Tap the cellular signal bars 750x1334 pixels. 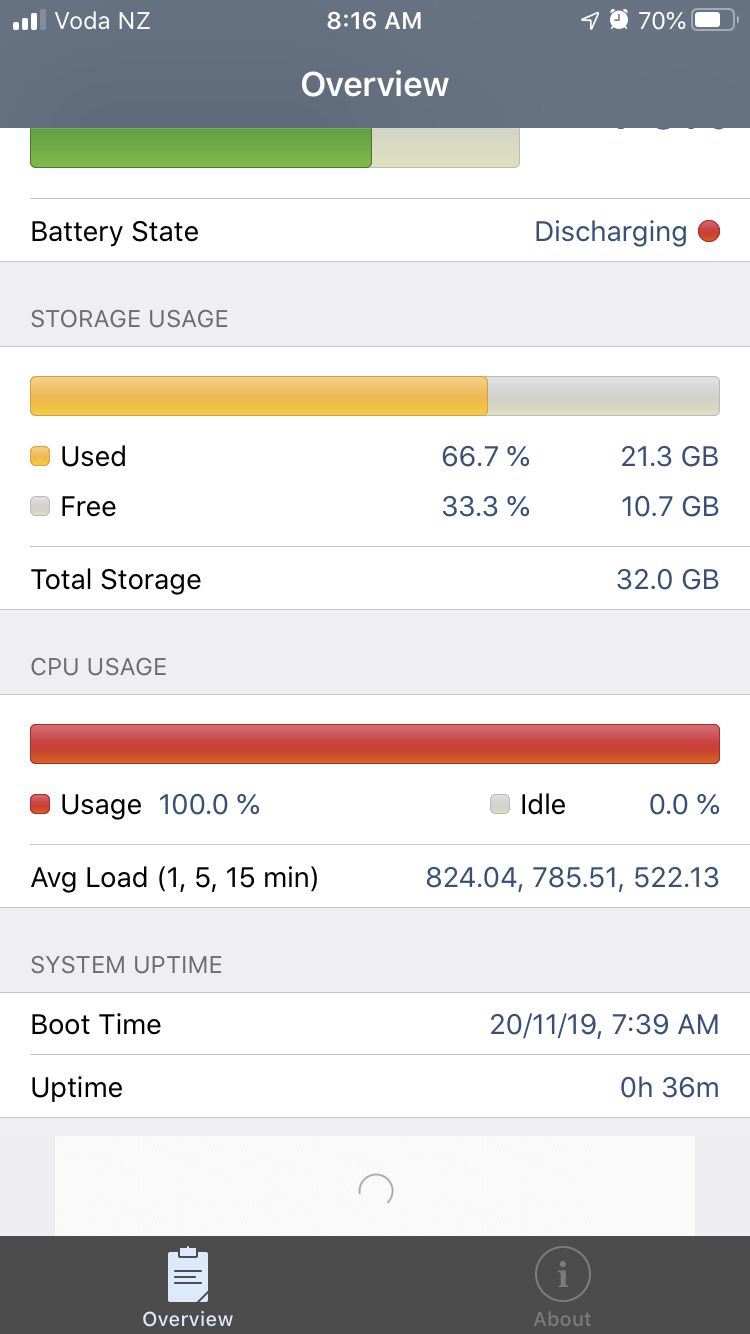coord(29,20)
